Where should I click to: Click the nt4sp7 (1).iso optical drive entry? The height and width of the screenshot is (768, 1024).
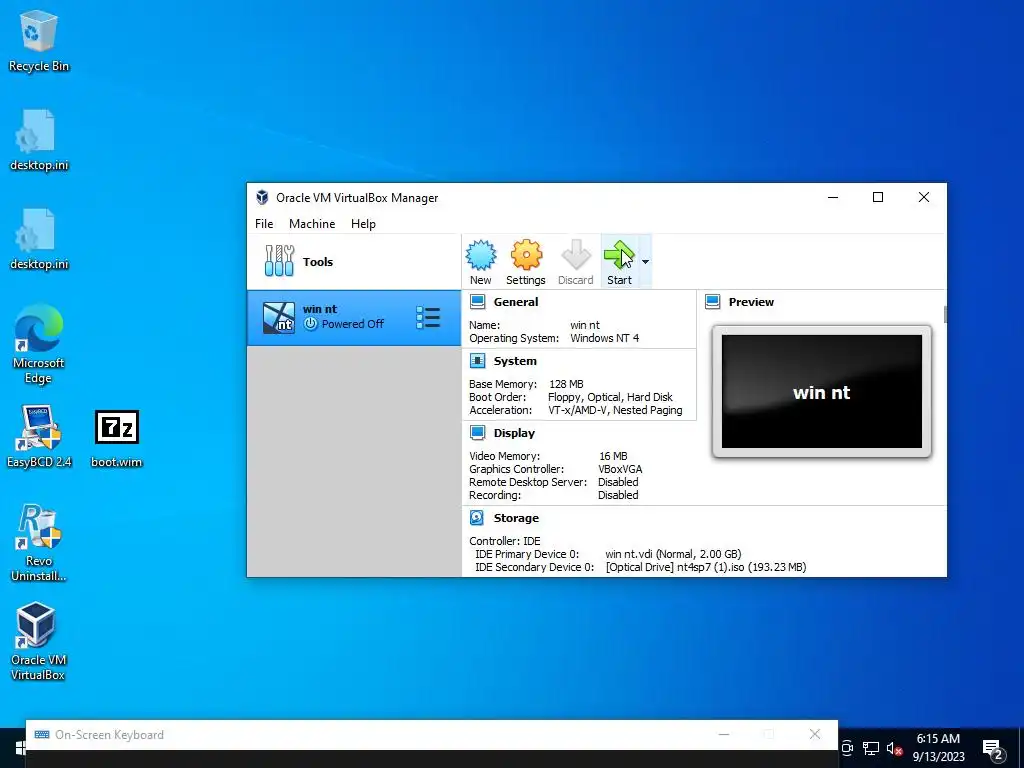706,567
